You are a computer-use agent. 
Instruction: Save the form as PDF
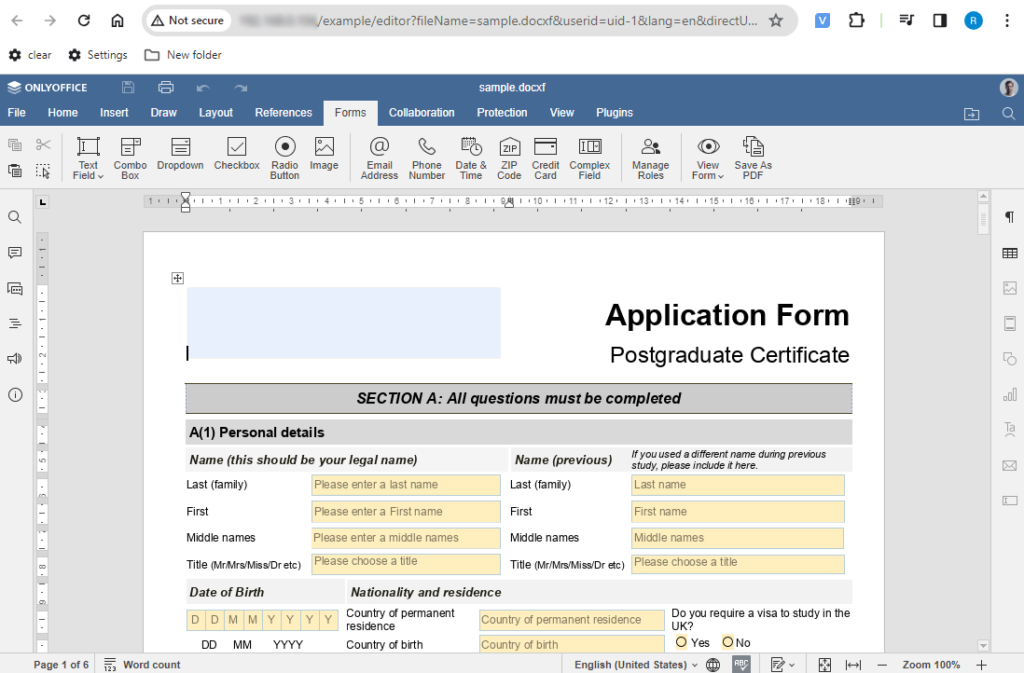point(752,156)
